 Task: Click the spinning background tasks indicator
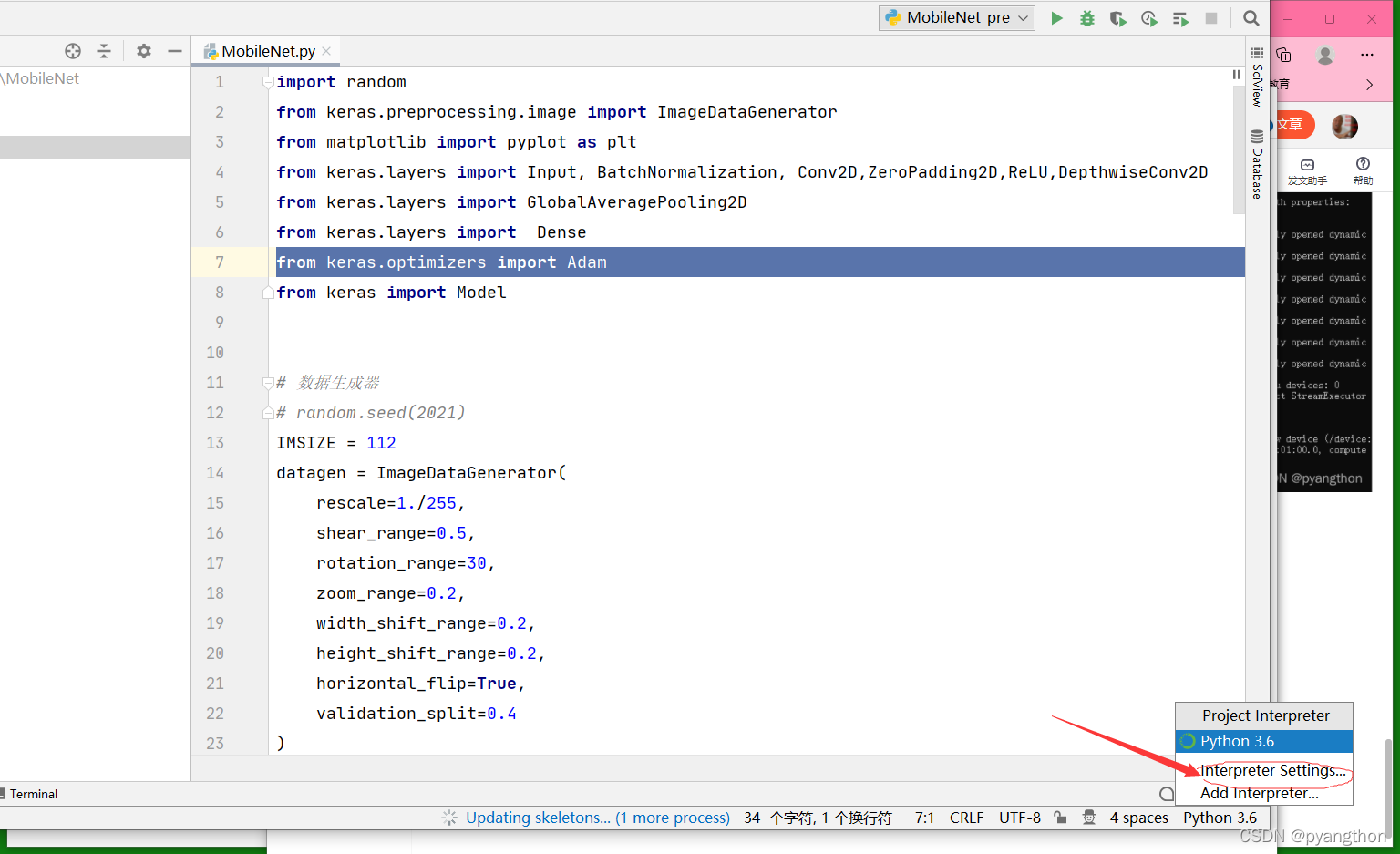pos(449,818)
